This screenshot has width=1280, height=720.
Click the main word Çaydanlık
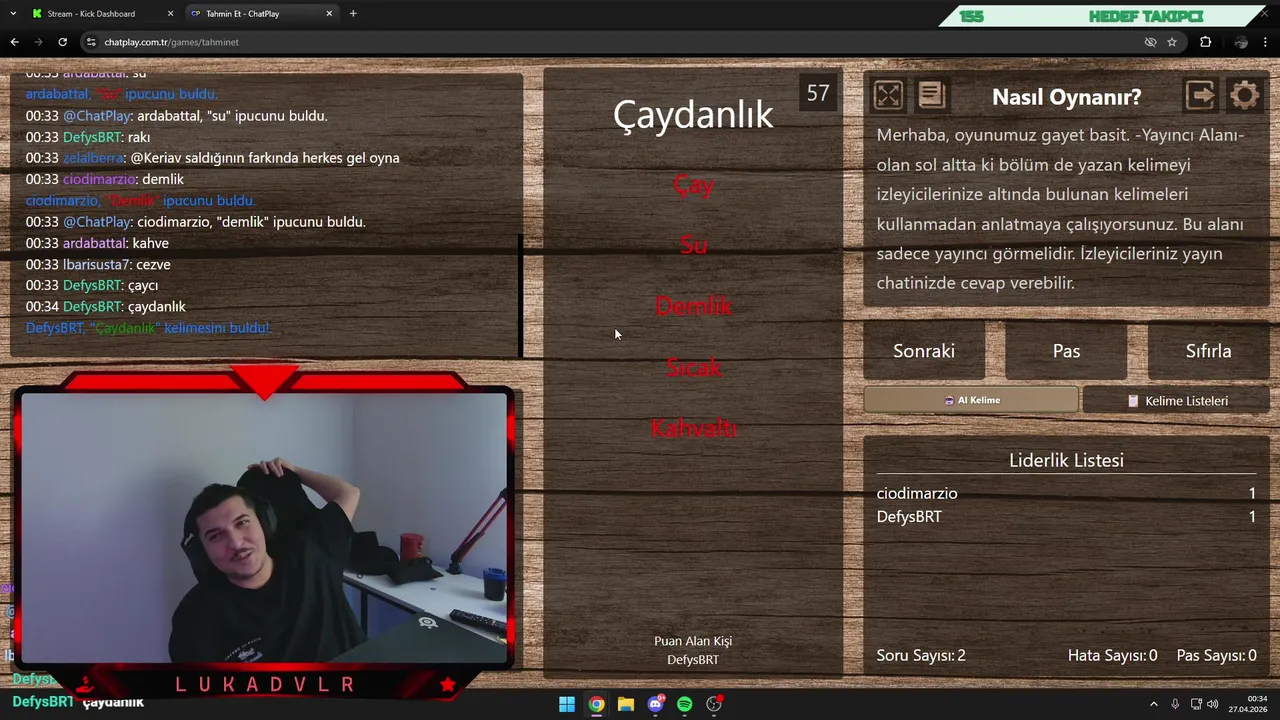(x=693, y=114)
